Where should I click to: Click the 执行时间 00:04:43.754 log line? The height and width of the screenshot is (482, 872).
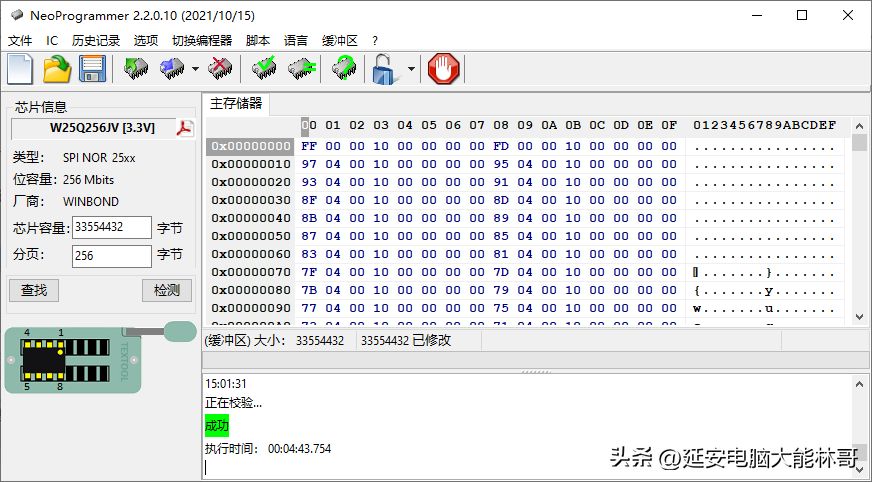click(x=268, y=448)
